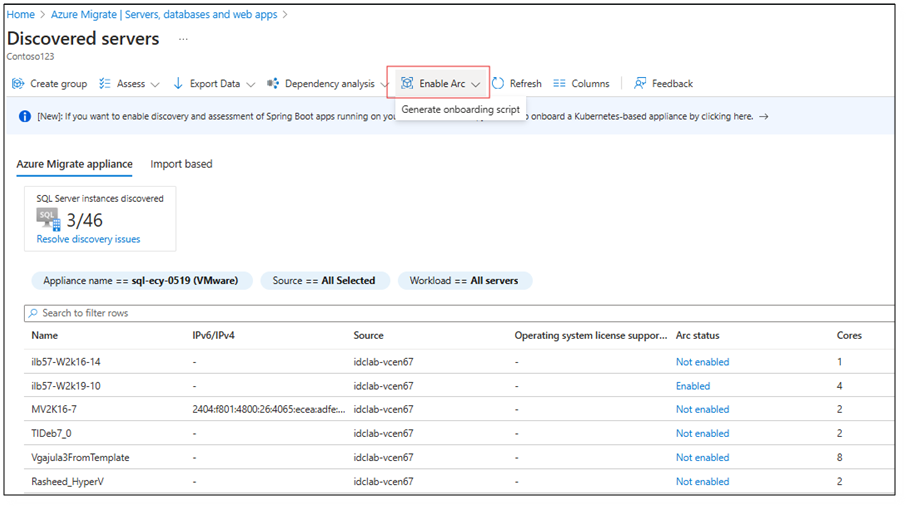Viewport: 911px width, 511px height.
Task: Click Enabled status for ilb57-W2k19-10
Action: coord(693,386)
